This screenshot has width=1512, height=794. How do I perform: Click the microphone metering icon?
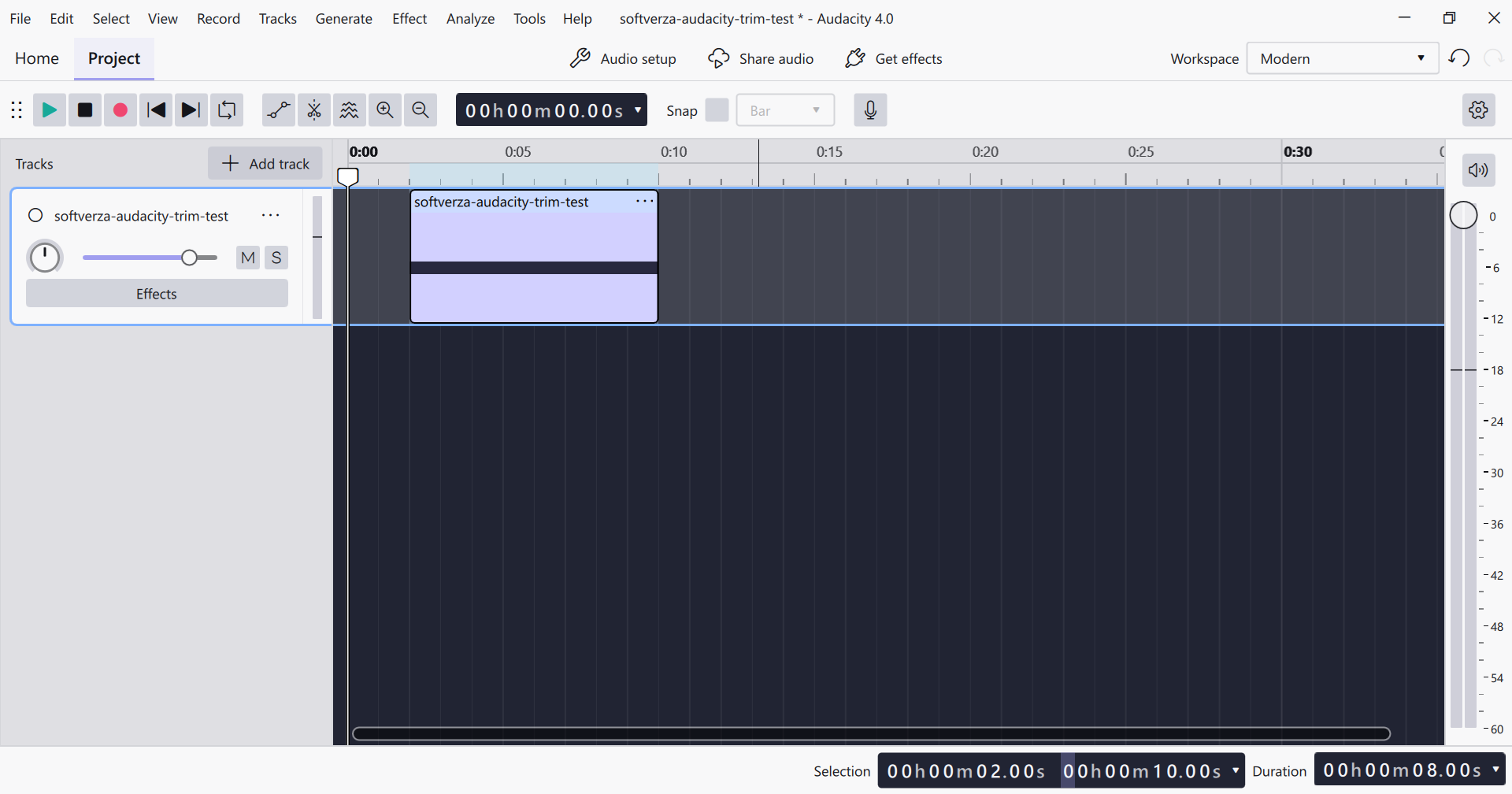870,110
